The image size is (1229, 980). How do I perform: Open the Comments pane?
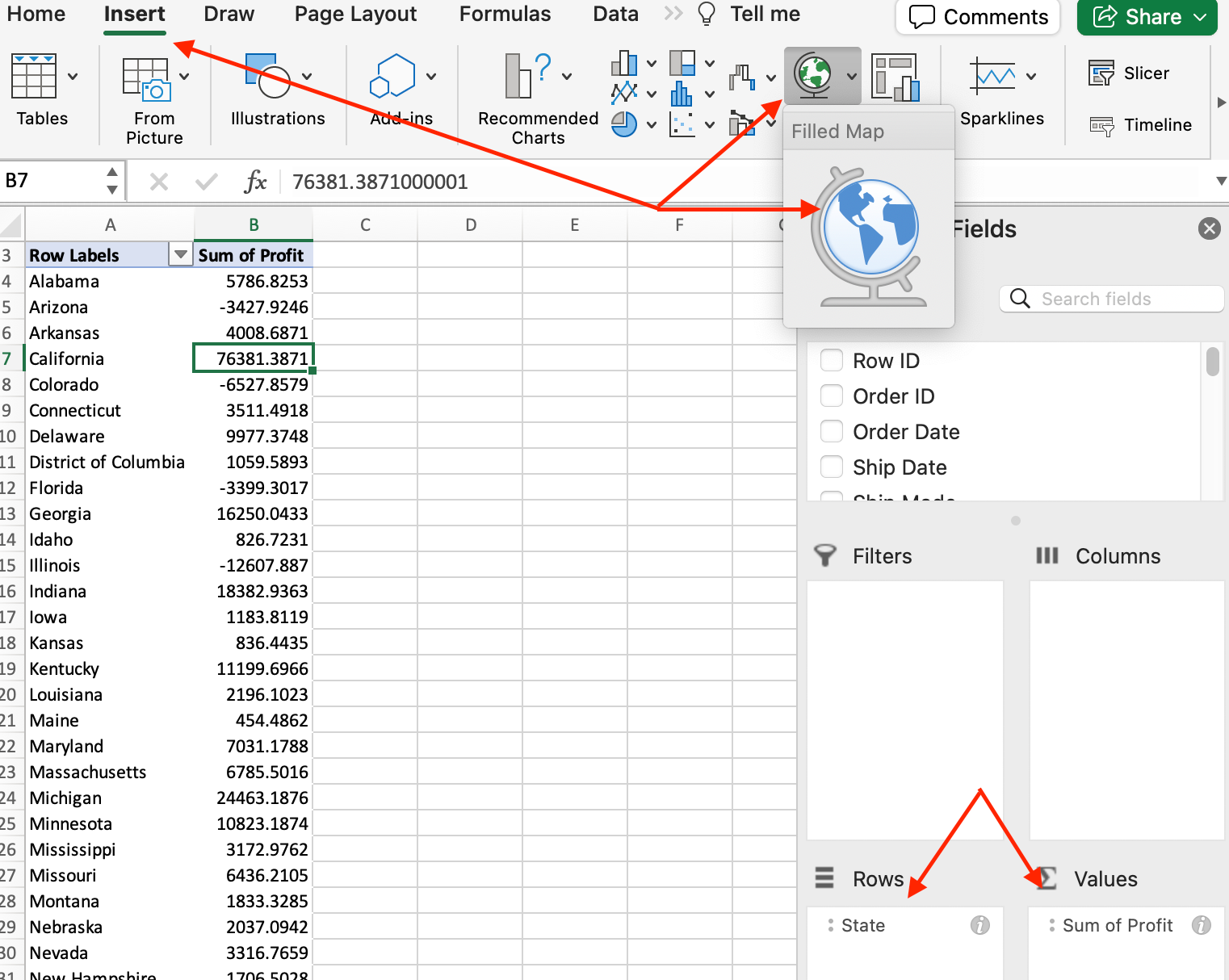(x=978, y=17)
